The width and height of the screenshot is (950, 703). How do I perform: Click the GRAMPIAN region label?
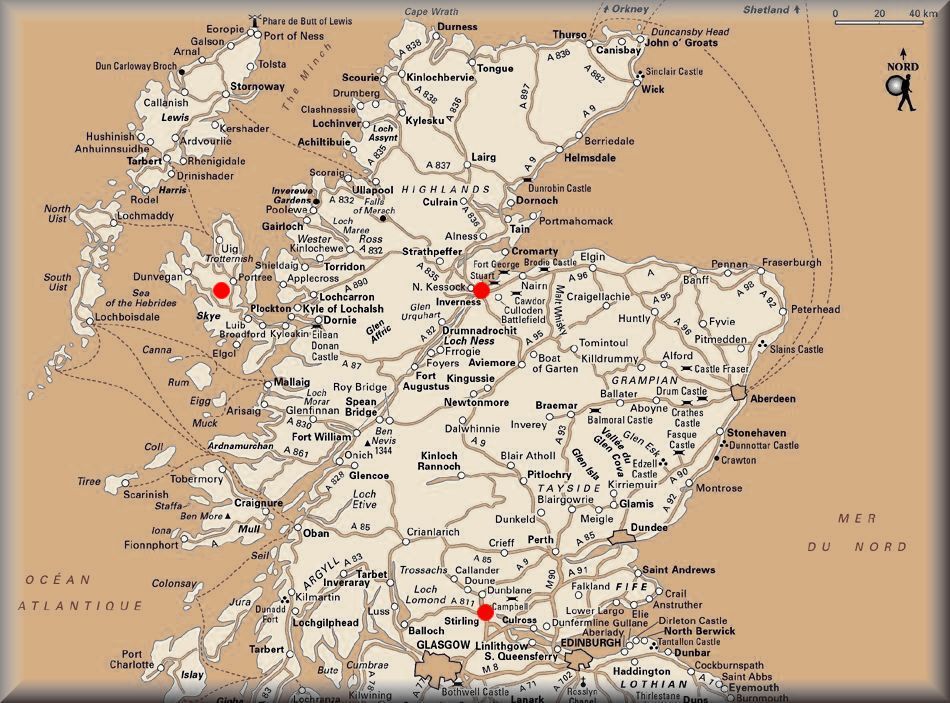point(645,380)
